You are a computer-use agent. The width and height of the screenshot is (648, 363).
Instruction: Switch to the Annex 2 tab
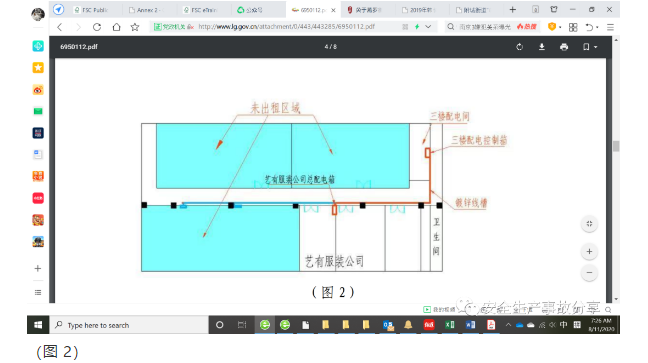tap(146, 10)
